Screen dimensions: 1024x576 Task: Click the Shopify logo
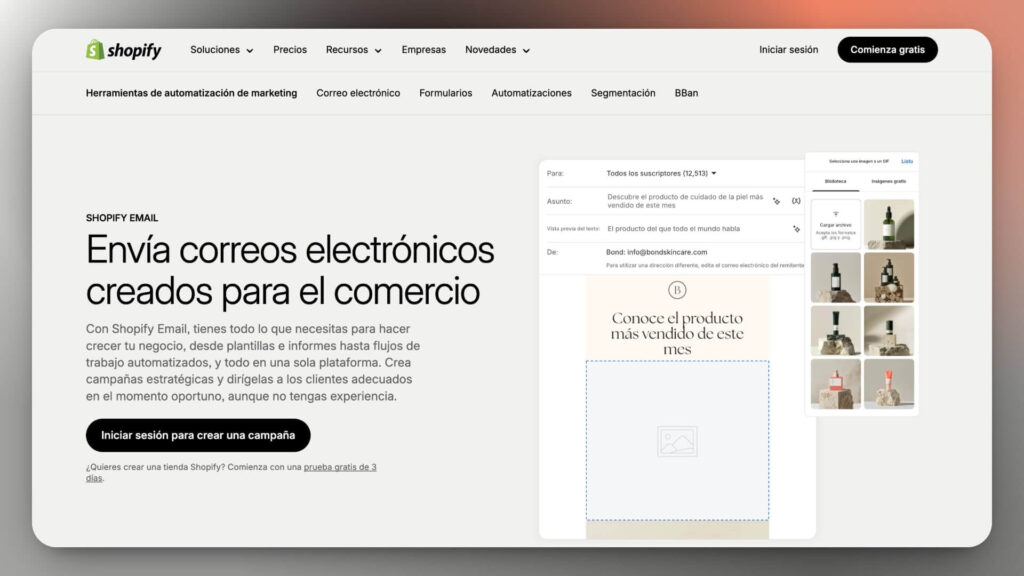point(122,49)
